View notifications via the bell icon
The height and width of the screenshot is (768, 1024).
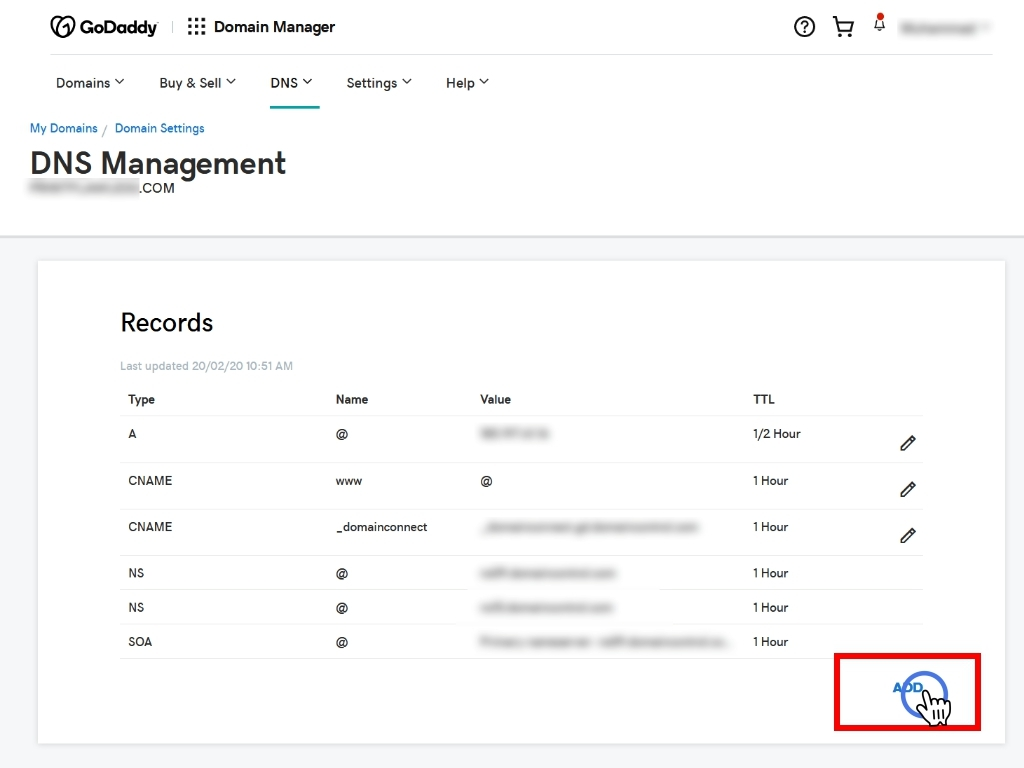point(879,24)
